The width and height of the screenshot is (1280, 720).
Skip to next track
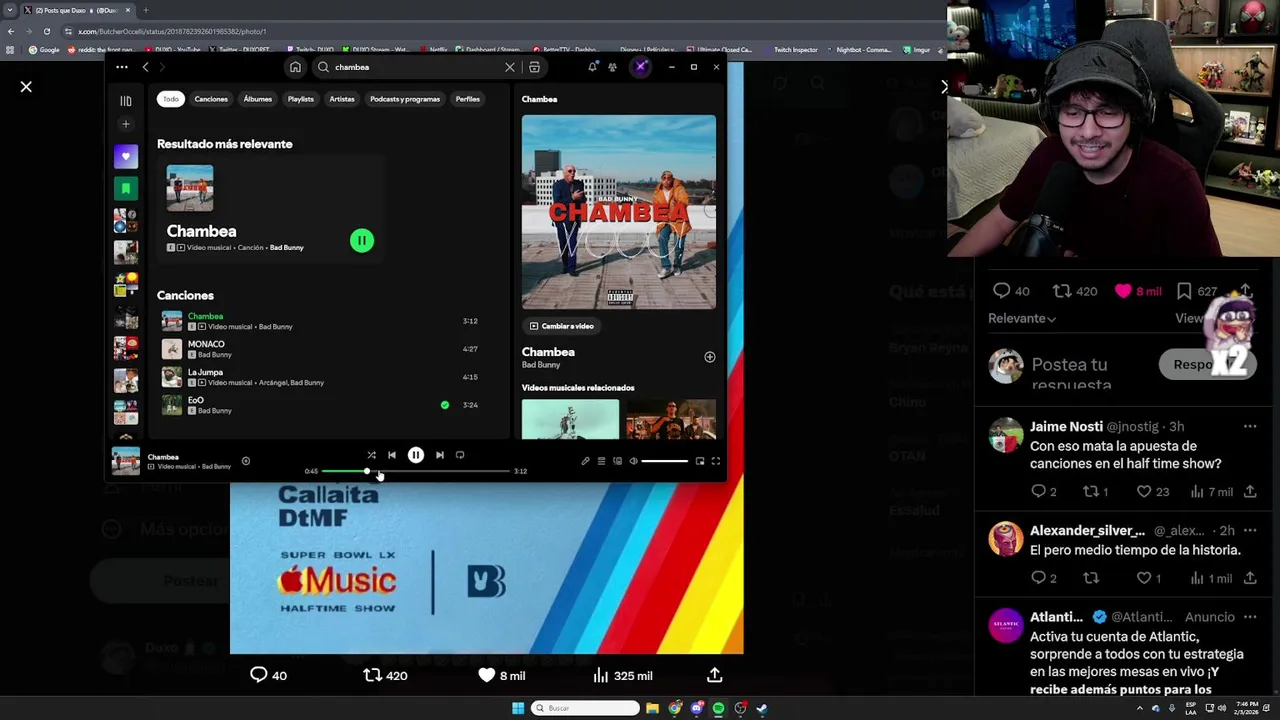pos(440,455)
